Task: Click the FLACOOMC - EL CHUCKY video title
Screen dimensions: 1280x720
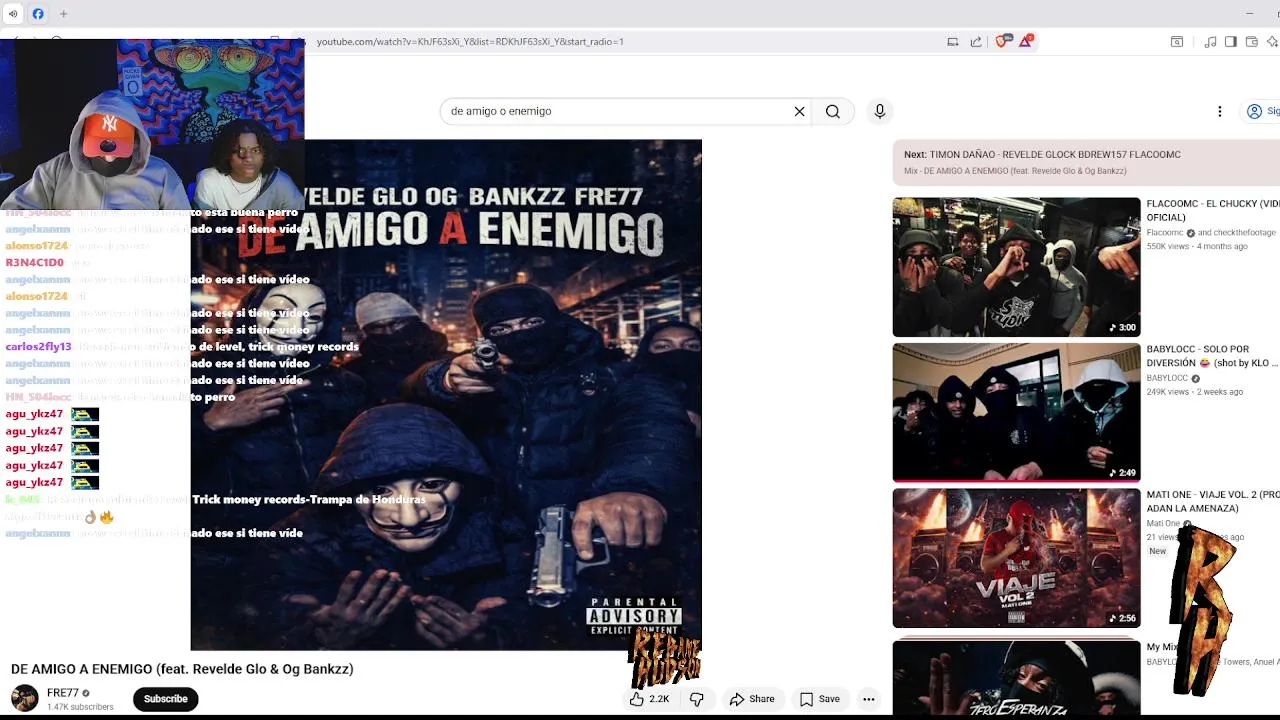Action: pos(1212,210)
